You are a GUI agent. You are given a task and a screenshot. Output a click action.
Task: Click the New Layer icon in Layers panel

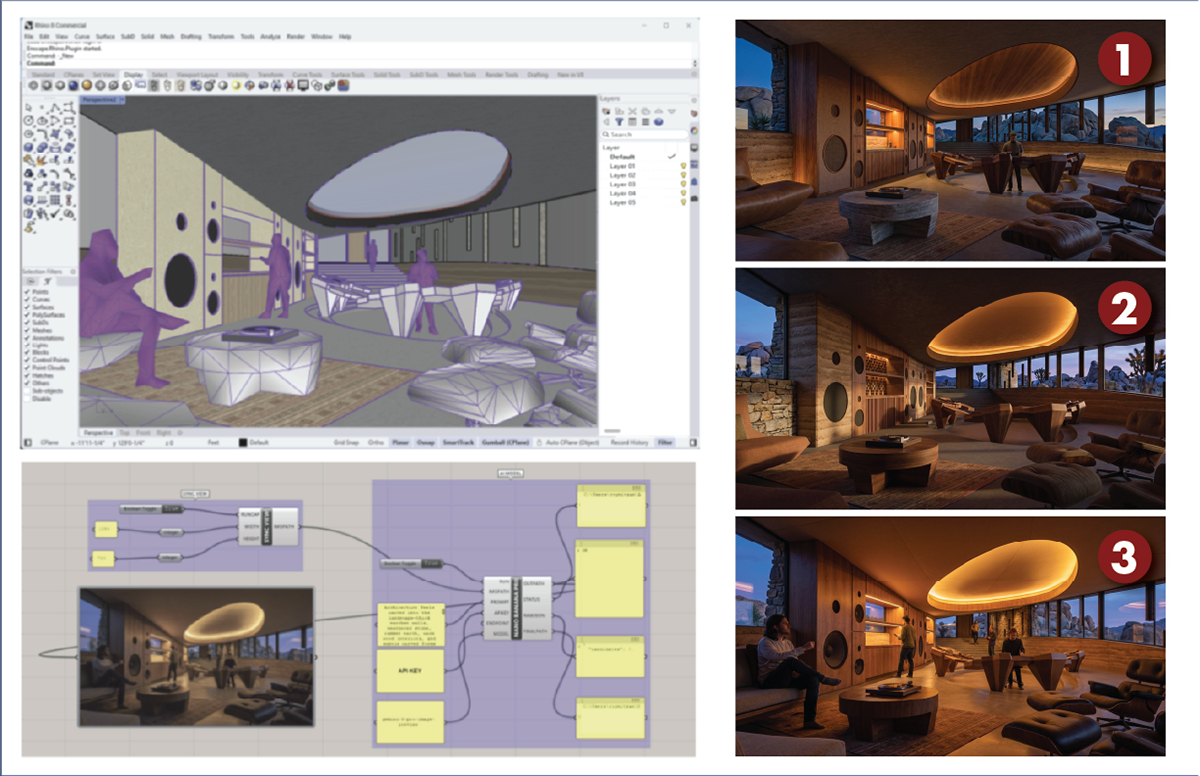[606, 111]
